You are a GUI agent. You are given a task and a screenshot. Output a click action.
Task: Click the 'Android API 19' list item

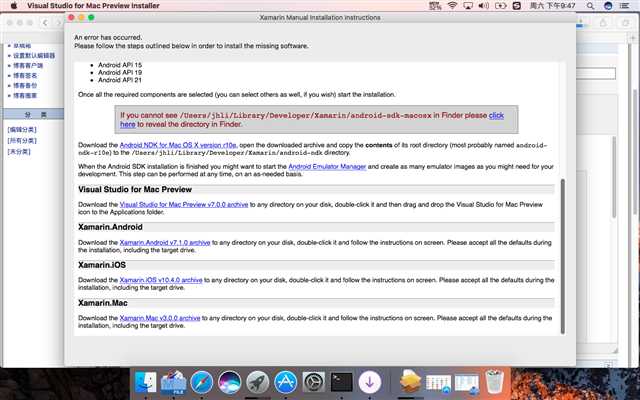pos(120,72)
